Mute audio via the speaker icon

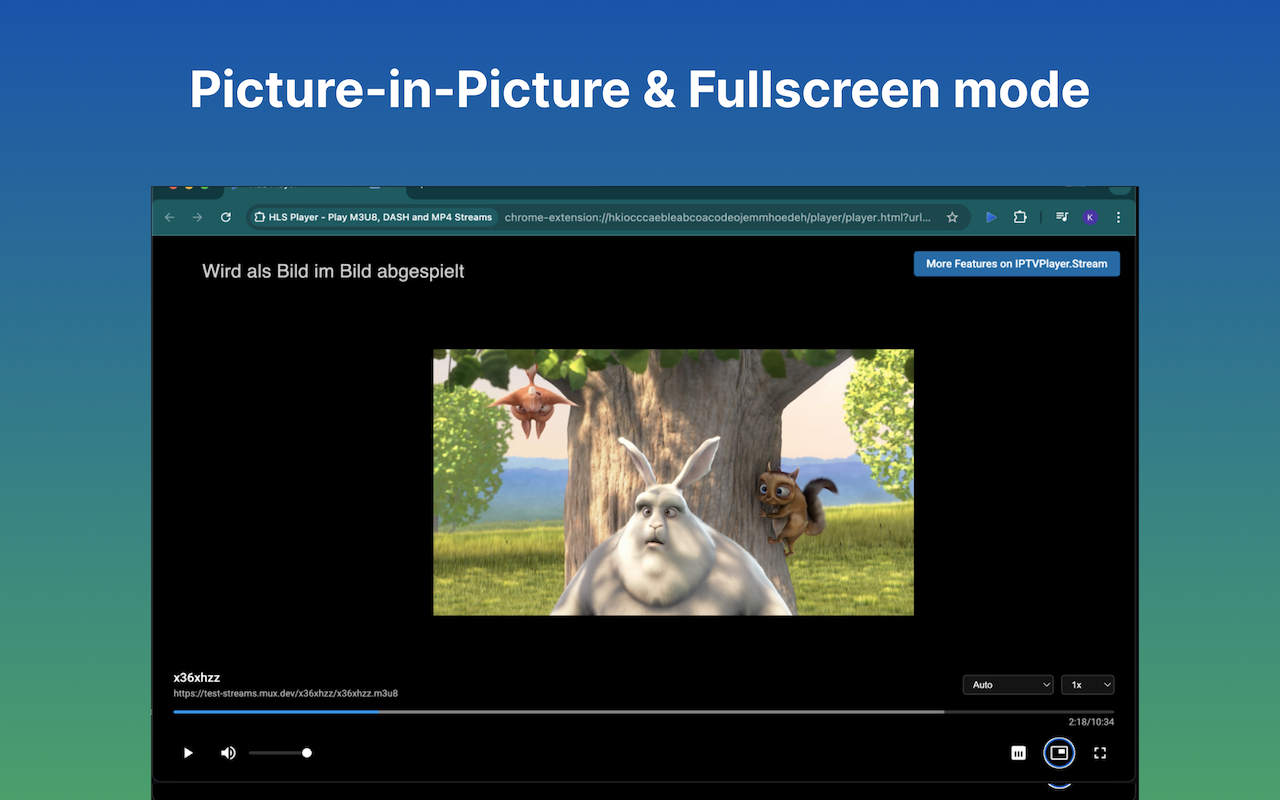pos(228,753)
